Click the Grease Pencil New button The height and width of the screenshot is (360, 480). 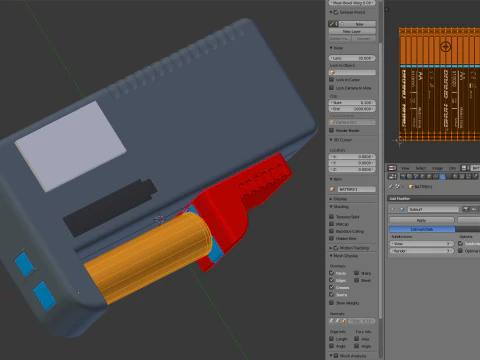(x=357, y=24)
